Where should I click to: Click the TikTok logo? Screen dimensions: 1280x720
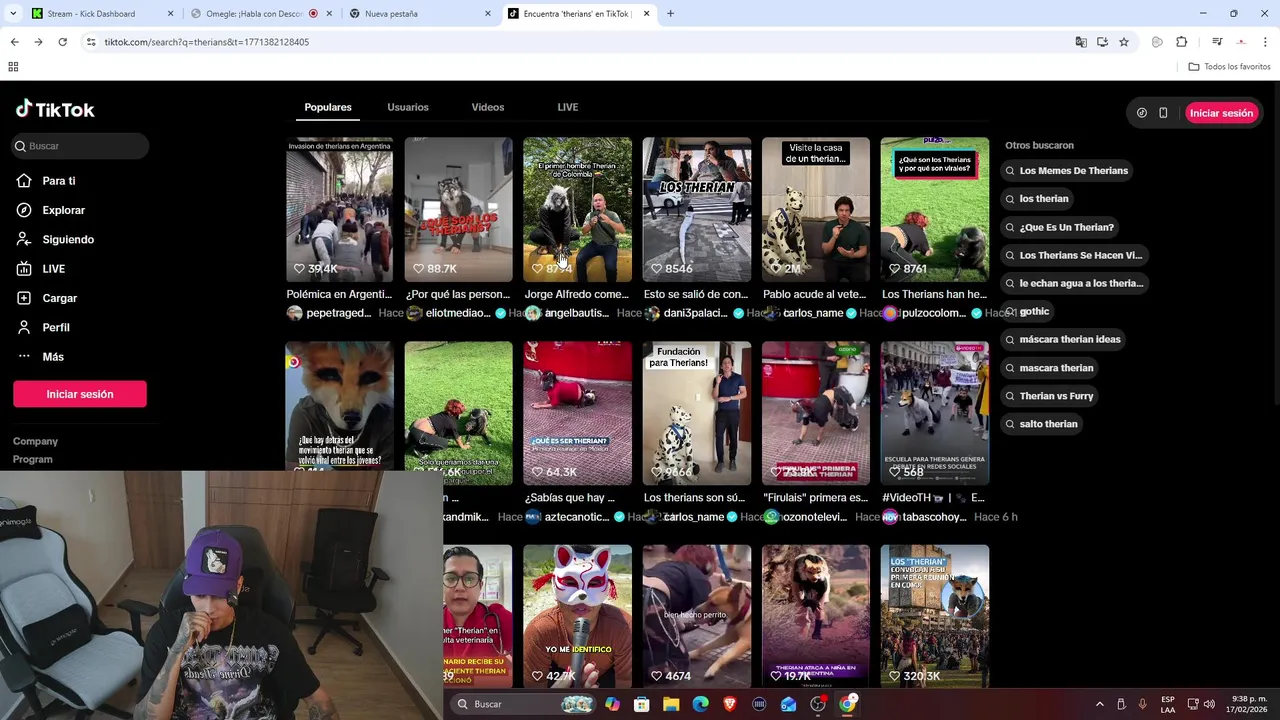[x=55, y=109]
